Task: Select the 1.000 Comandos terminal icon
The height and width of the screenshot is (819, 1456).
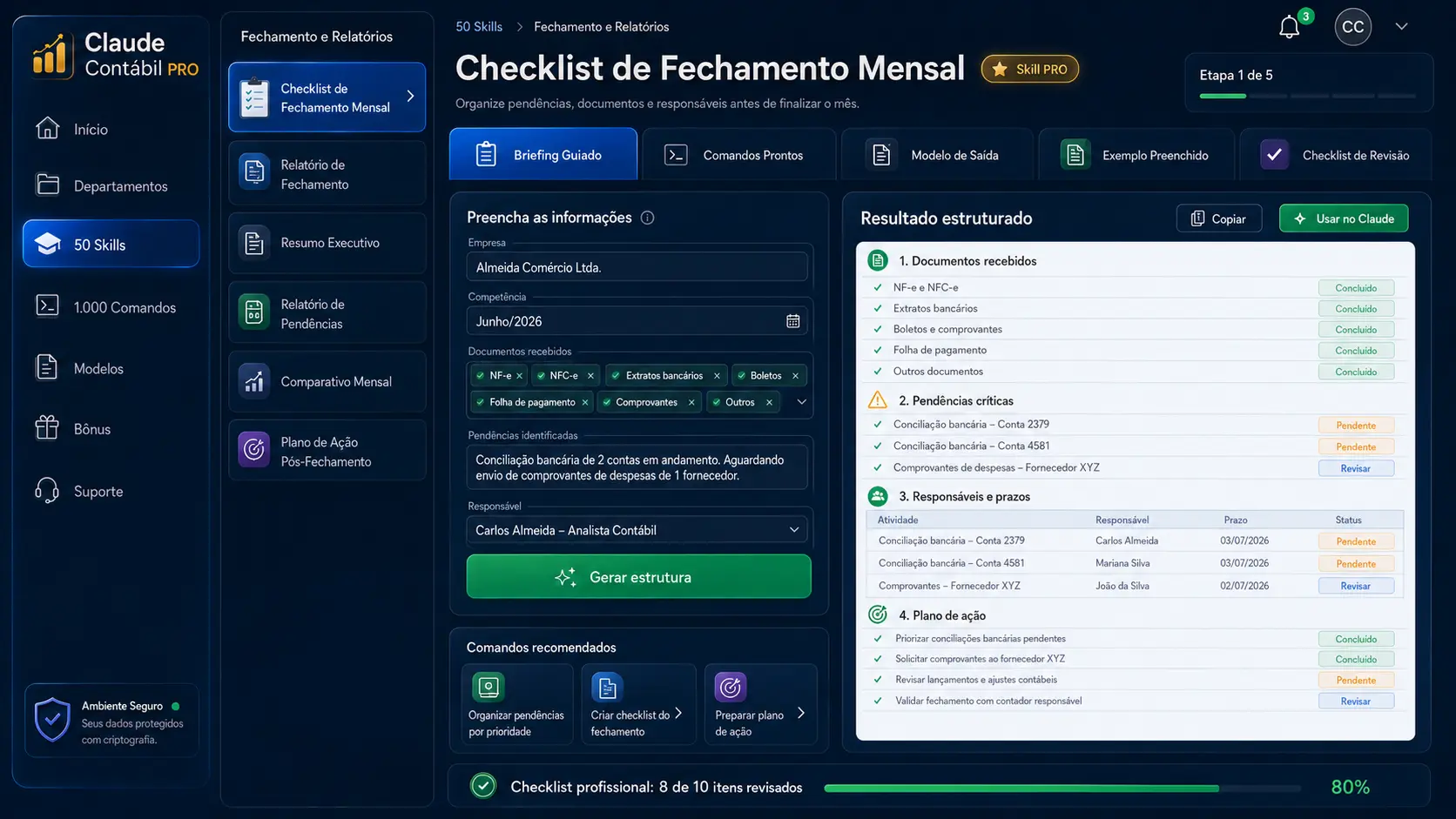Action: [47, 306]
